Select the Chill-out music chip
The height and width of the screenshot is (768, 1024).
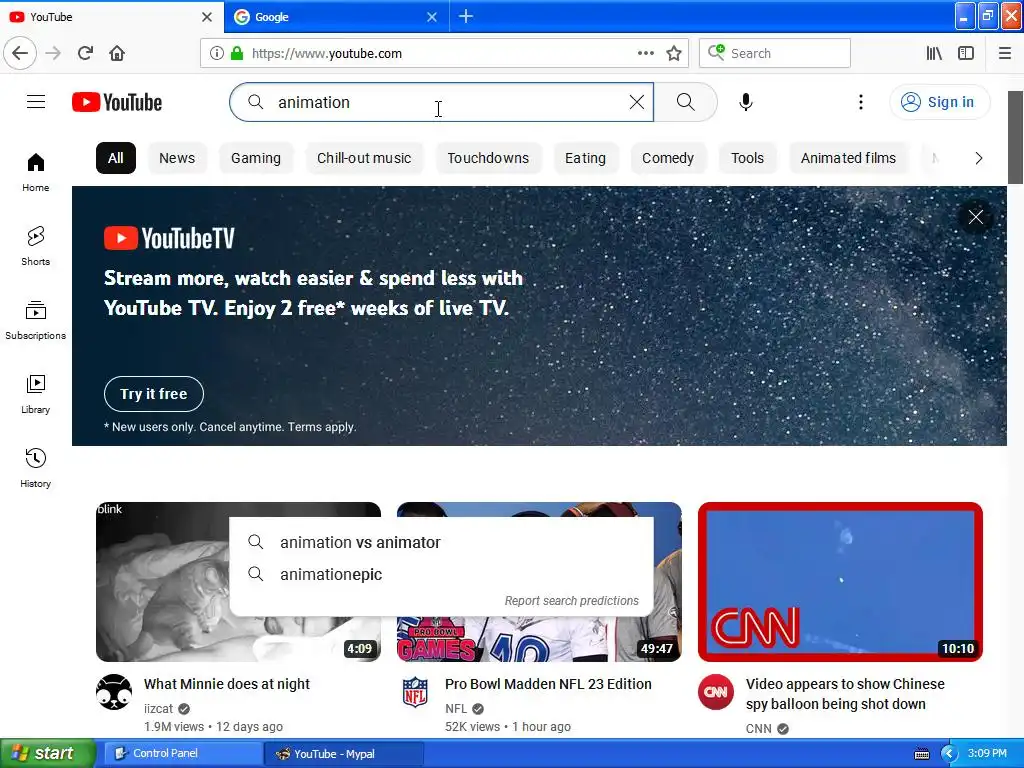point(364,158)
